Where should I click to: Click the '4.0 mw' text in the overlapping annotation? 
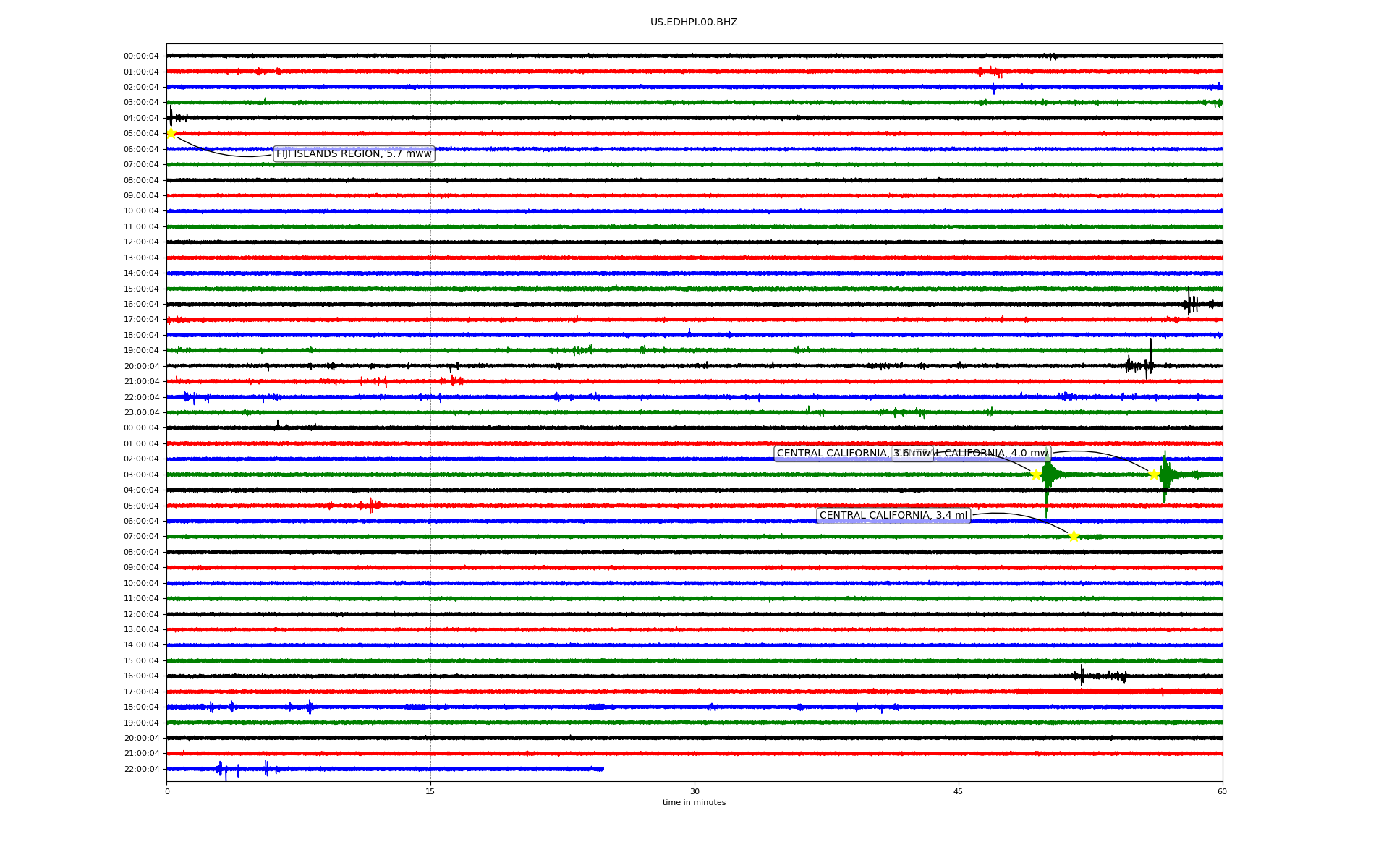1029,454
